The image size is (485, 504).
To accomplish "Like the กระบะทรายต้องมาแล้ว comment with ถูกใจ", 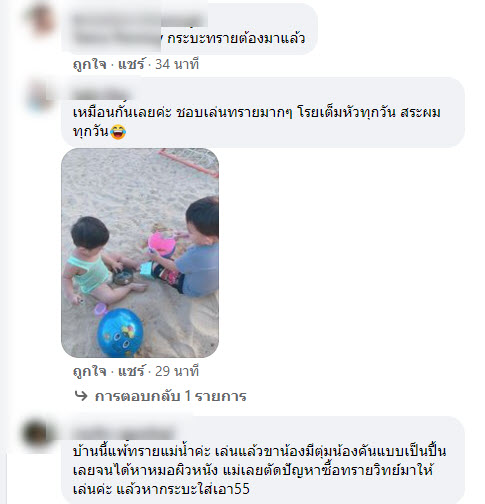I will point(89,64).
